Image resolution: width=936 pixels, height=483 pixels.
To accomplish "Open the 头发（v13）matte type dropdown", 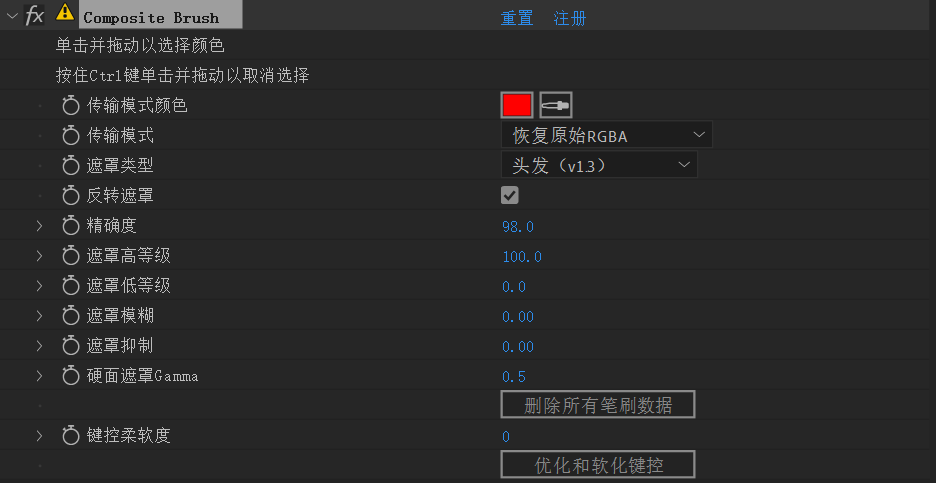I will tap(598, 165).
